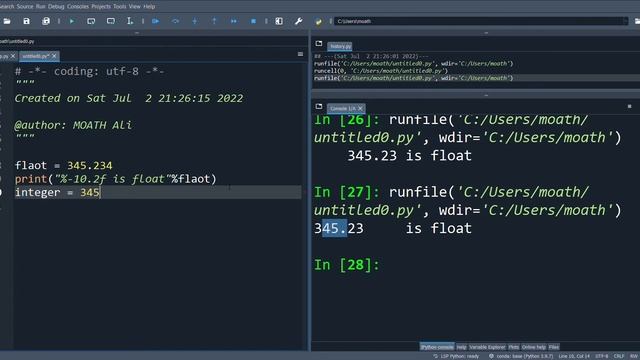This screenshot has height=360, width=640.
Task: Run current cell and advance
Action: click(x=111, y=21)
